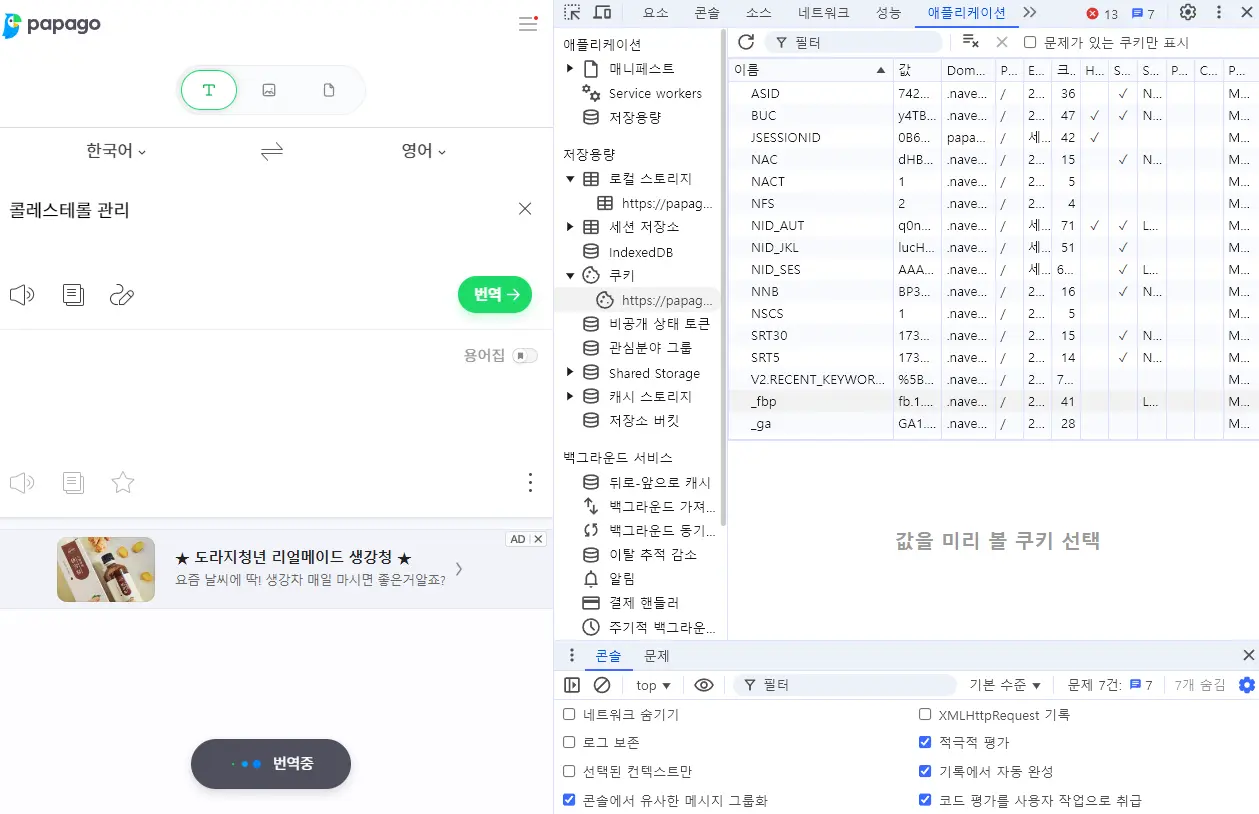Open the handwriting correction tool
This screenshot has height=814, width=1259.
coord(122,295)
